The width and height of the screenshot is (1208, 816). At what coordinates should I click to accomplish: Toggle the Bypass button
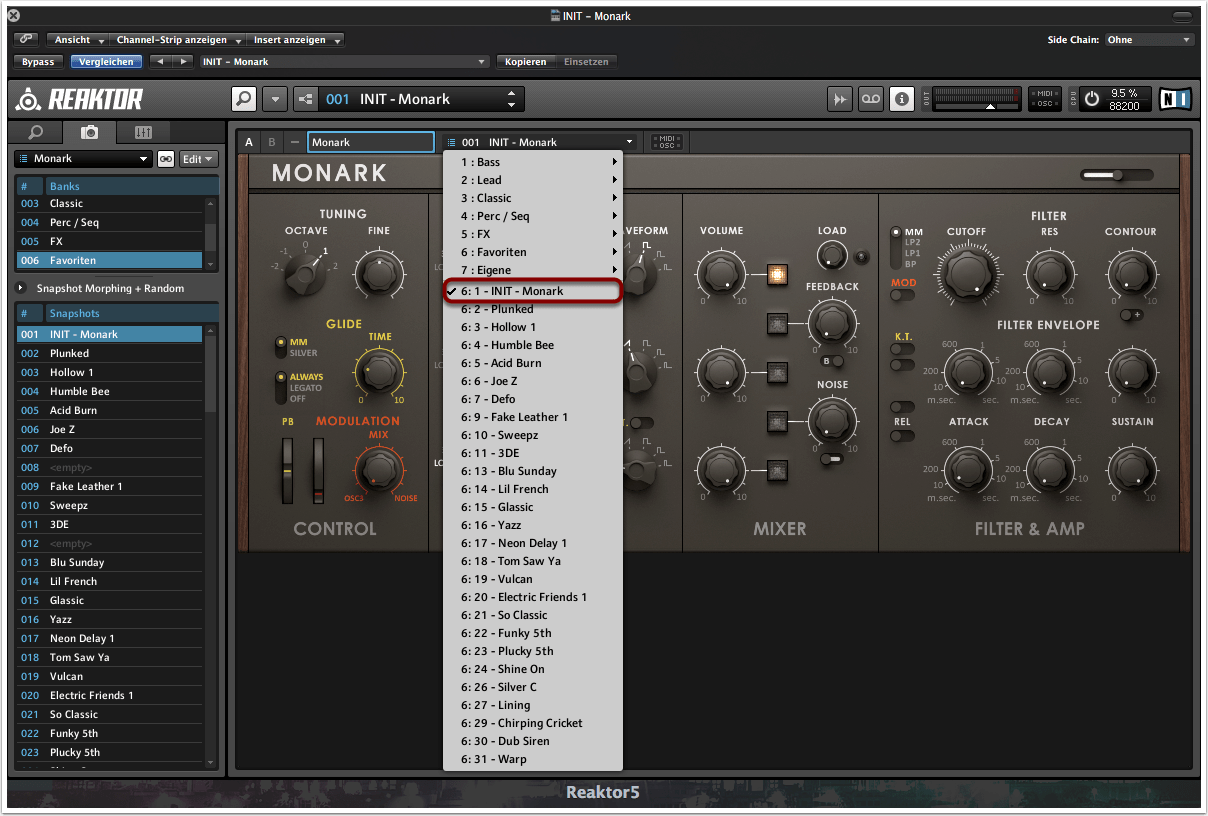(x=38, y=62)
